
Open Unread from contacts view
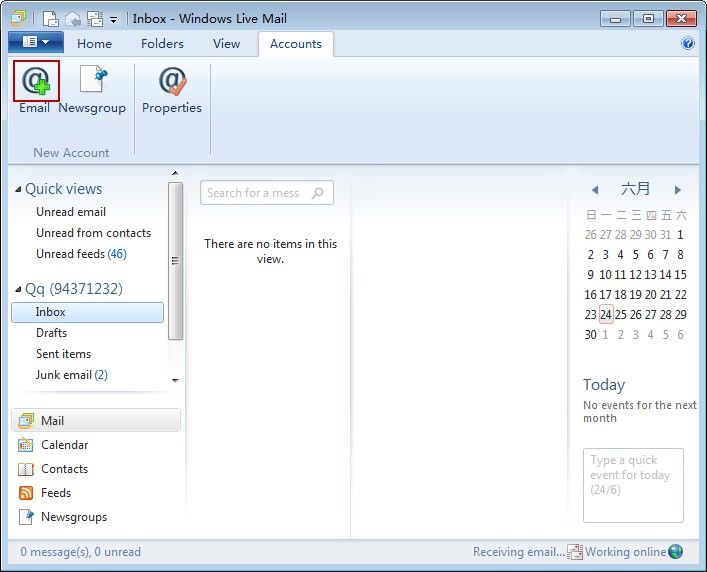click(x=93, y=233)
